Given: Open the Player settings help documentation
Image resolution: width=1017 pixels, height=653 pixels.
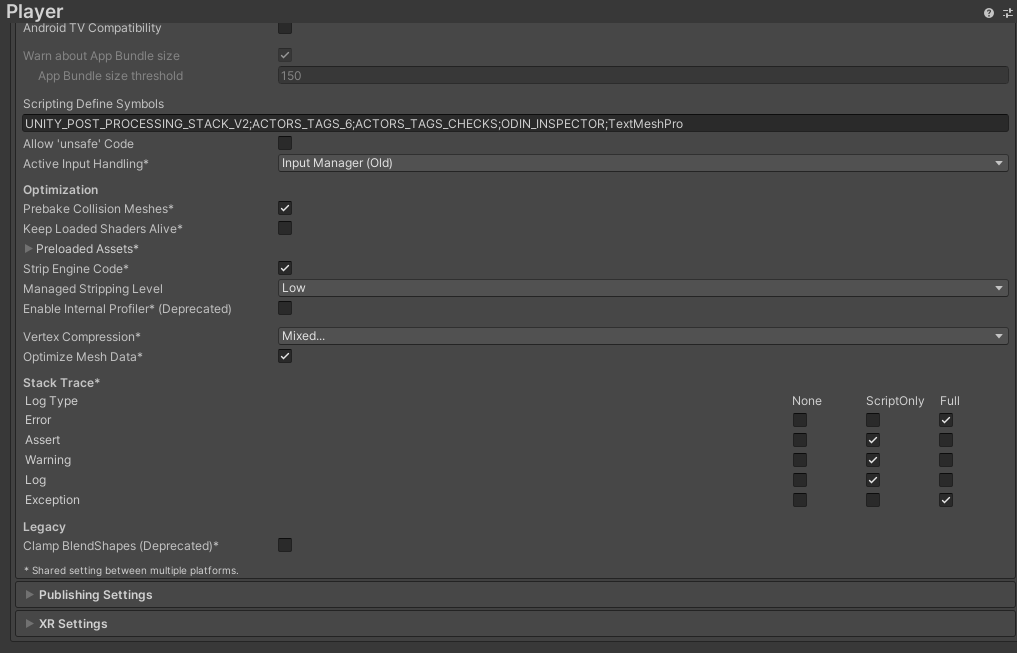Looking at the screenshot, I should click(989, 13).
